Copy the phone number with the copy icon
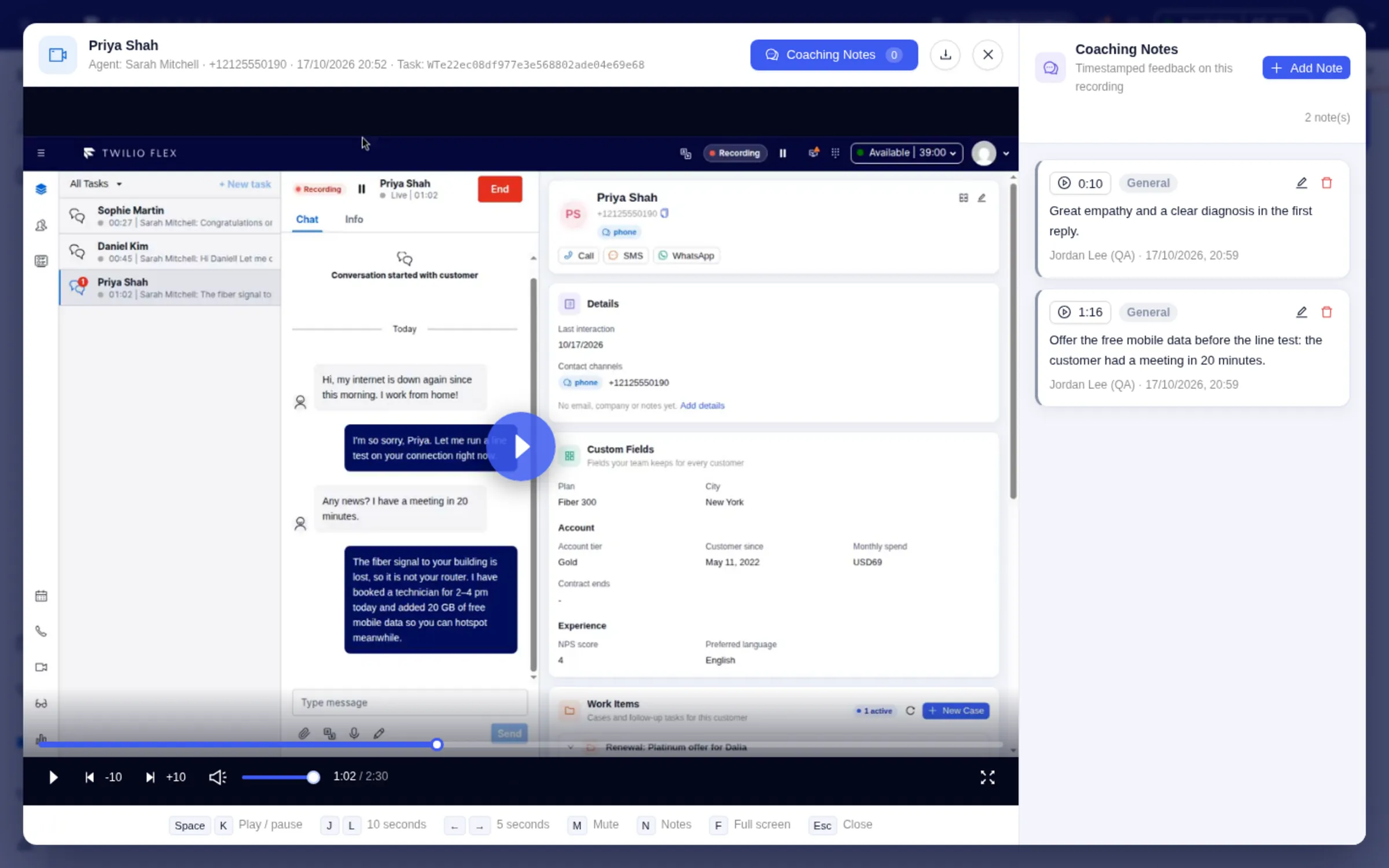Image resolution: width=1389 pixels, height=868 pixels. point(664,213)
